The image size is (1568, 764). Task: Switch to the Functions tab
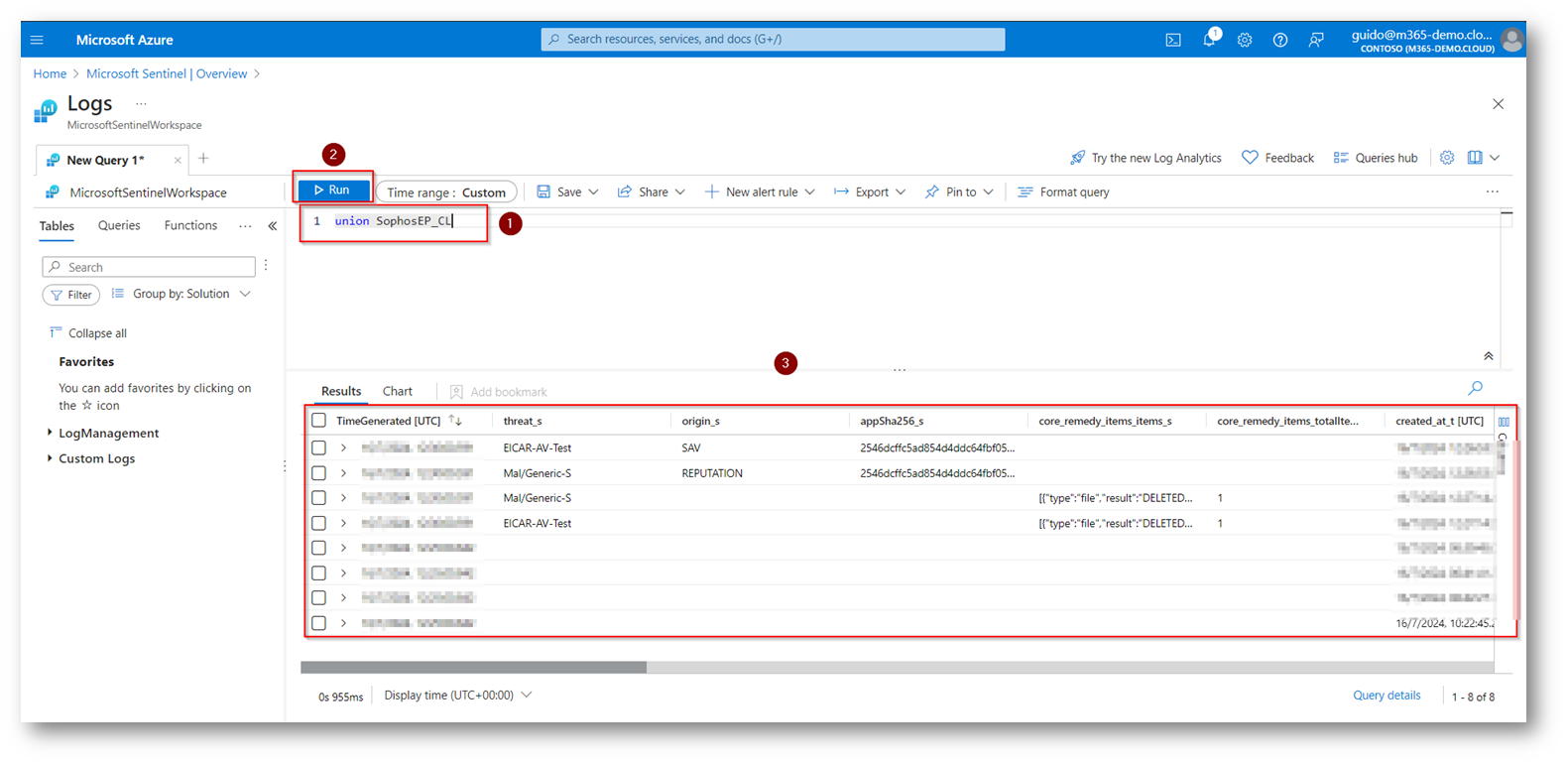190,226
